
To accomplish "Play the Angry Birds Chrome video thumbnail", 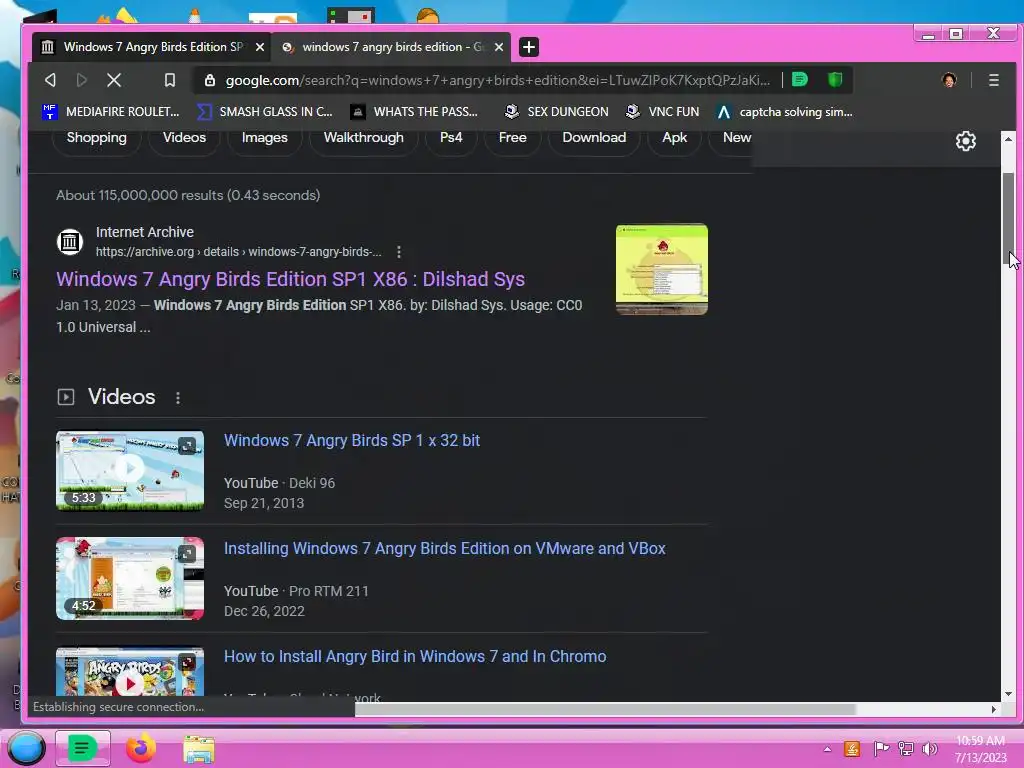I will 130,673.
